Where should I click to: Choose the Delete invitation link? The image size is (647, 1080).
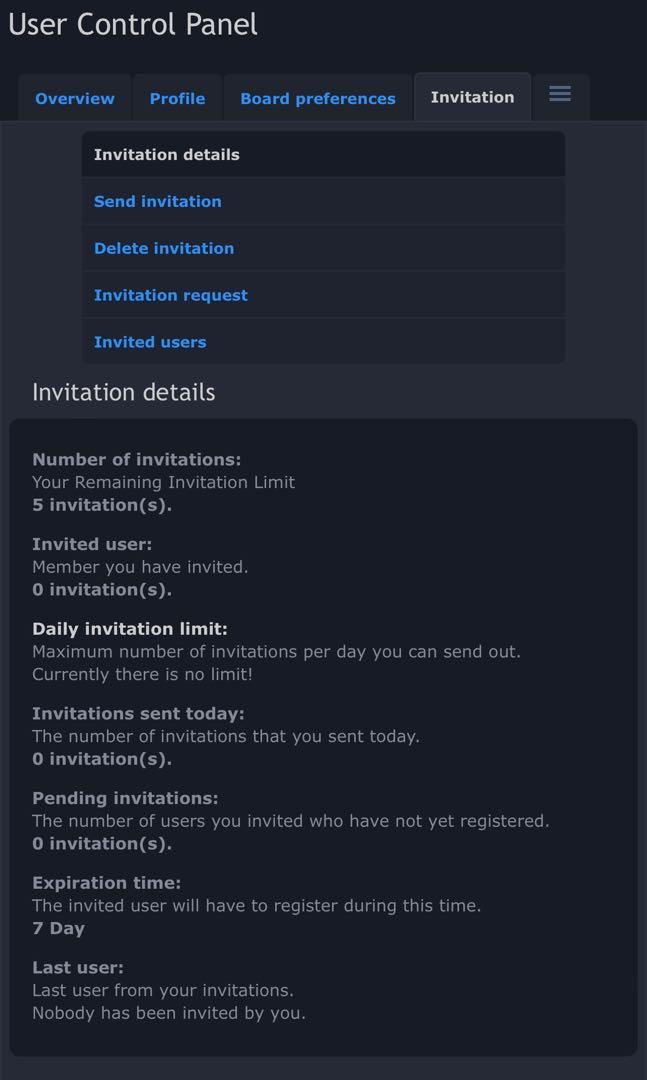(164, 249)
